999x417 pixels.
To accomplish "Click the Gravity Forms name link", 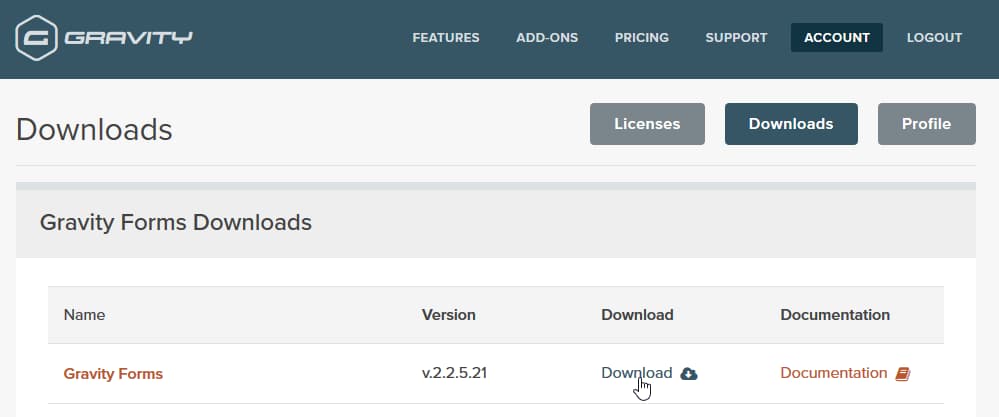I will tap(113, 374).
